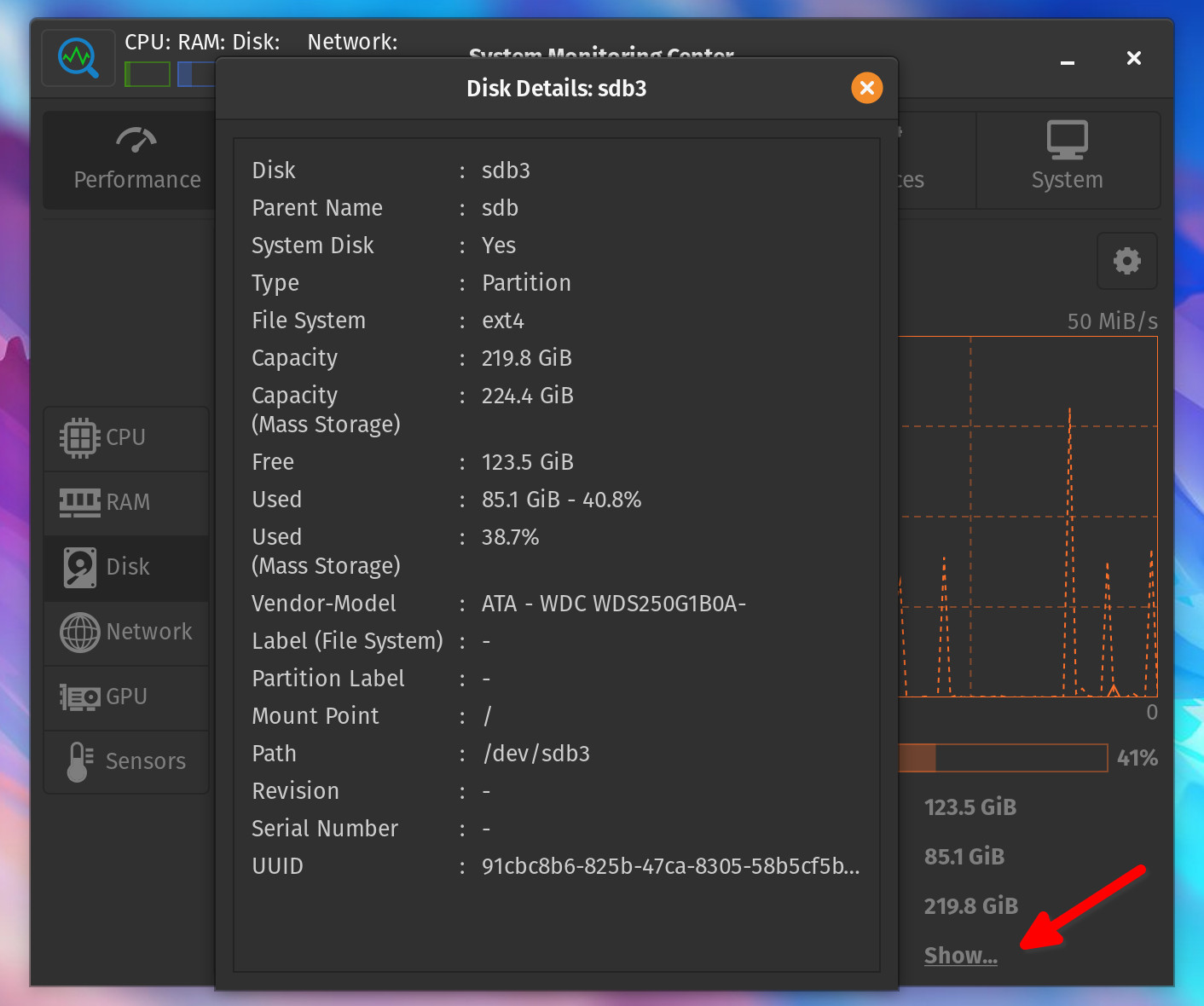1204x1006 pixels.
Task: Select the Disk drive icon in sidebar
Action: tap(80, 567)
